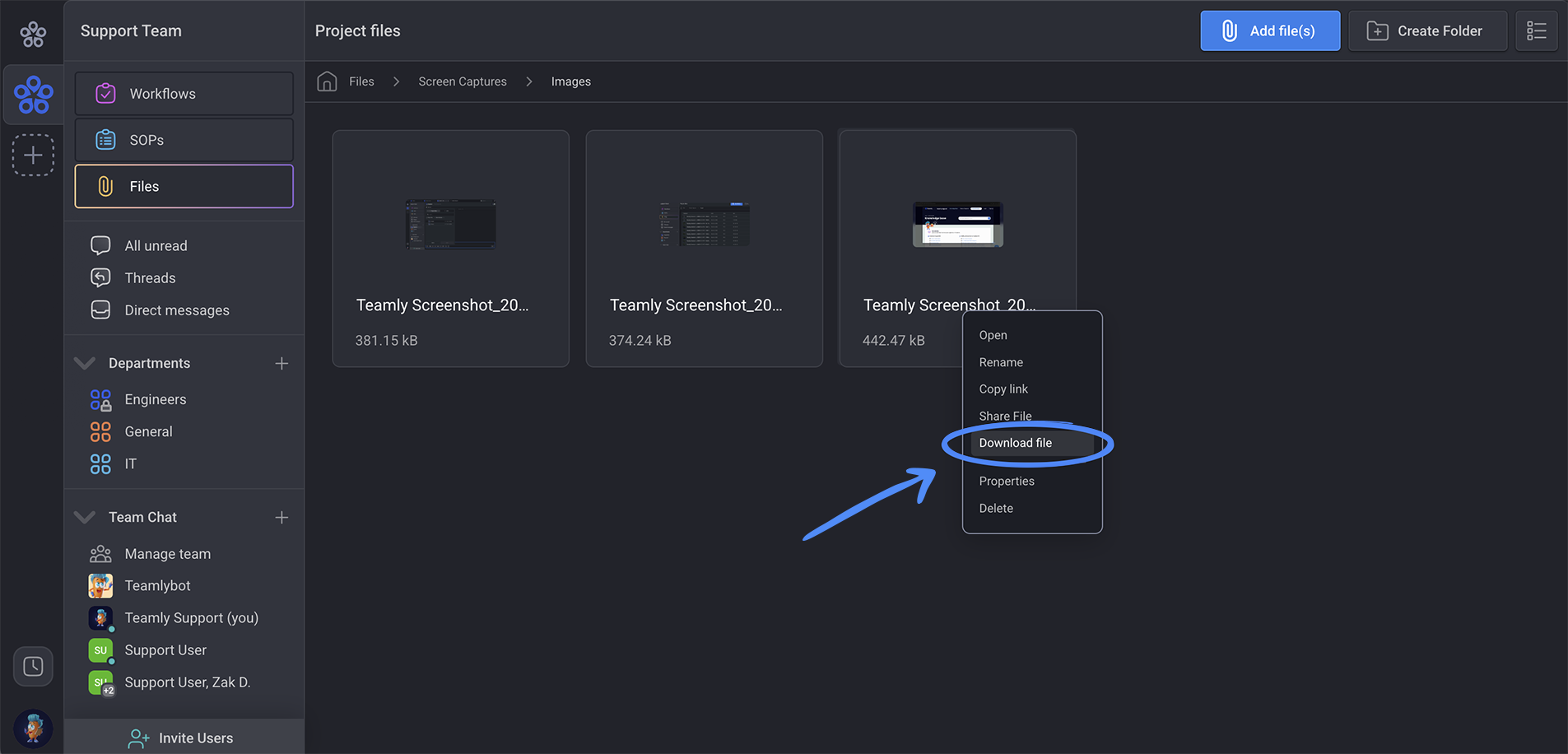The height and width of the screenshot is (754, 1568).
Task: Add a new department with plus icon
Action: coord(281,363)
